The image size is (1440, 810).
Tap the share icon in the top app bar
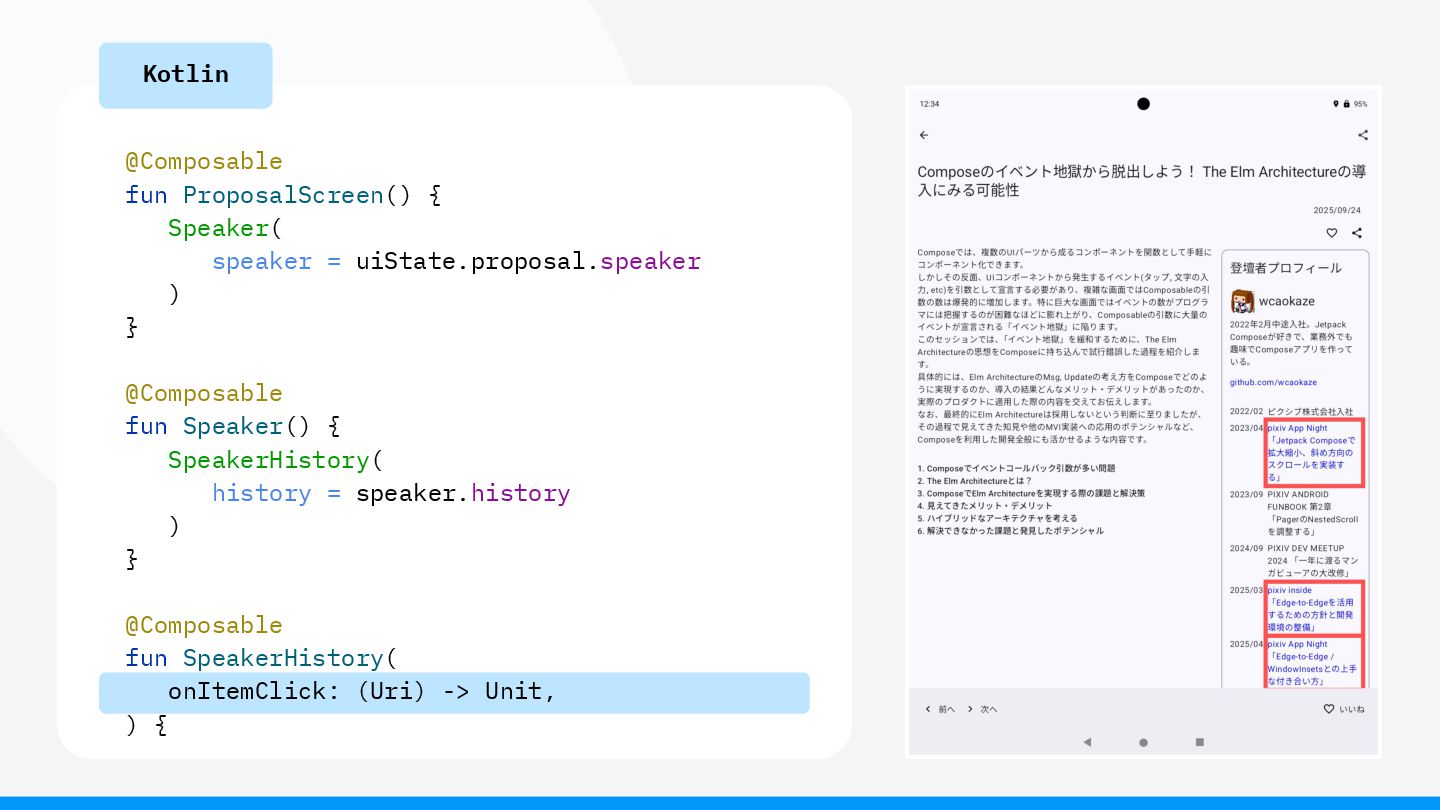1362,135
